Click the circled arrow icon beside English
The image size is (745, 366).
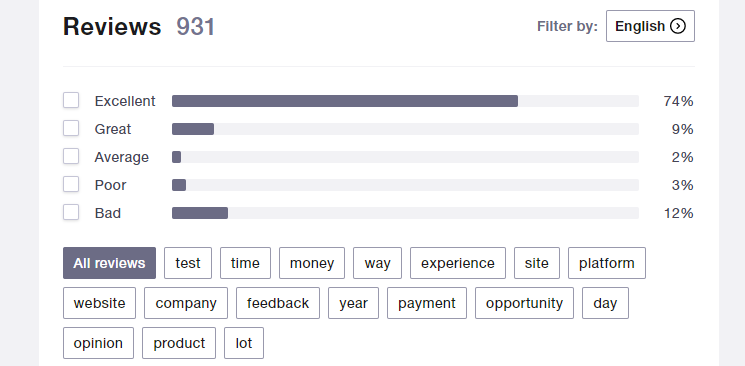[678, 26]
